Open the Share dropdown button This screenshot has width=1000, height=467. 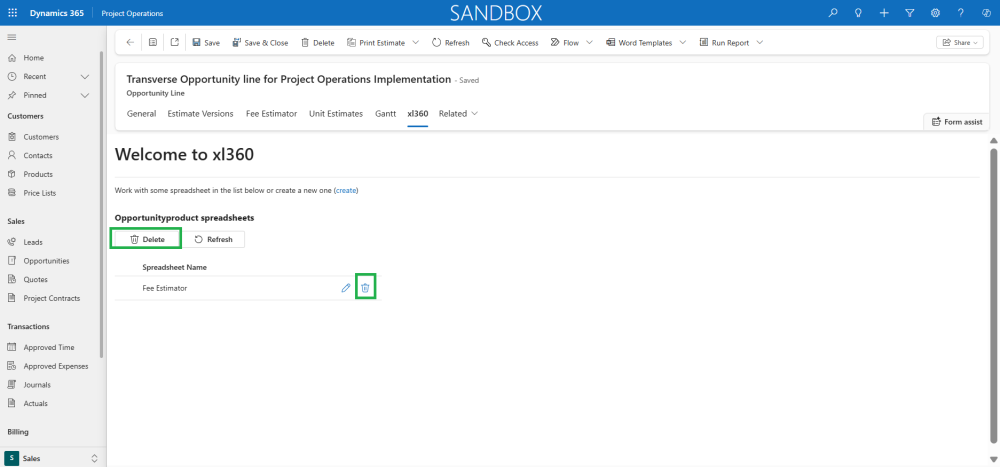click(x=960, y=43)
